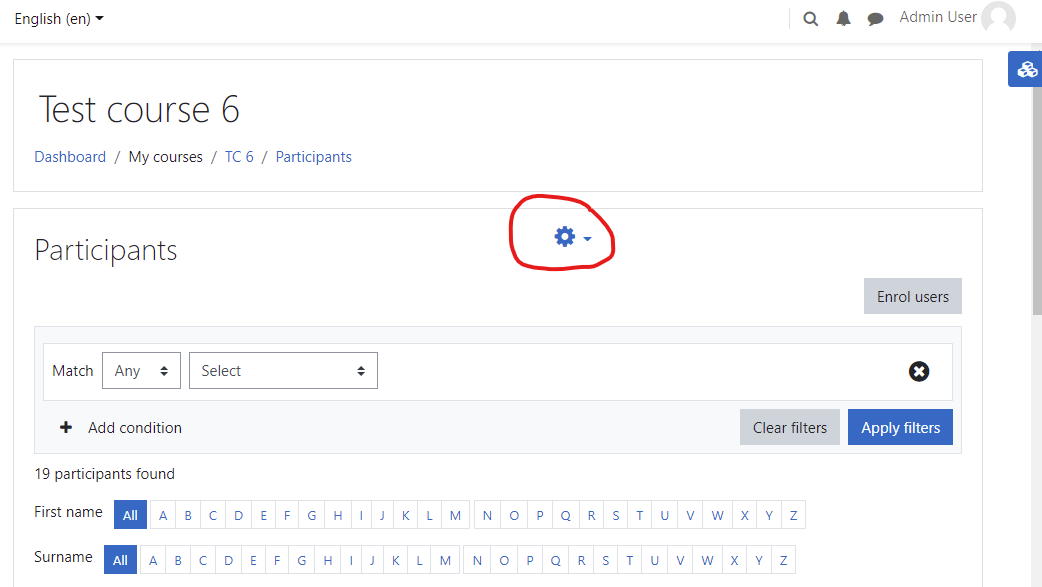This screenshot has width=1042, height=587.
Task: Filter First name by letter T
Action: [639, 515]
